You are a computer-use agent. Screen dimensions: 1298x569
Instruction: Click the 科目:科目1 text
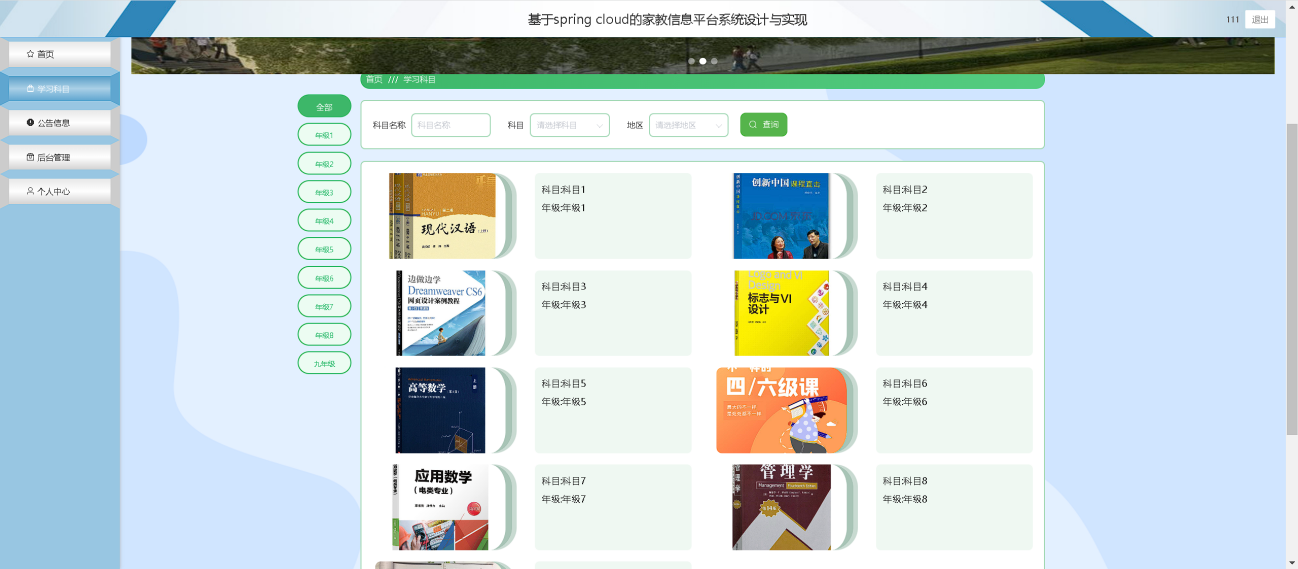point(564,190)
